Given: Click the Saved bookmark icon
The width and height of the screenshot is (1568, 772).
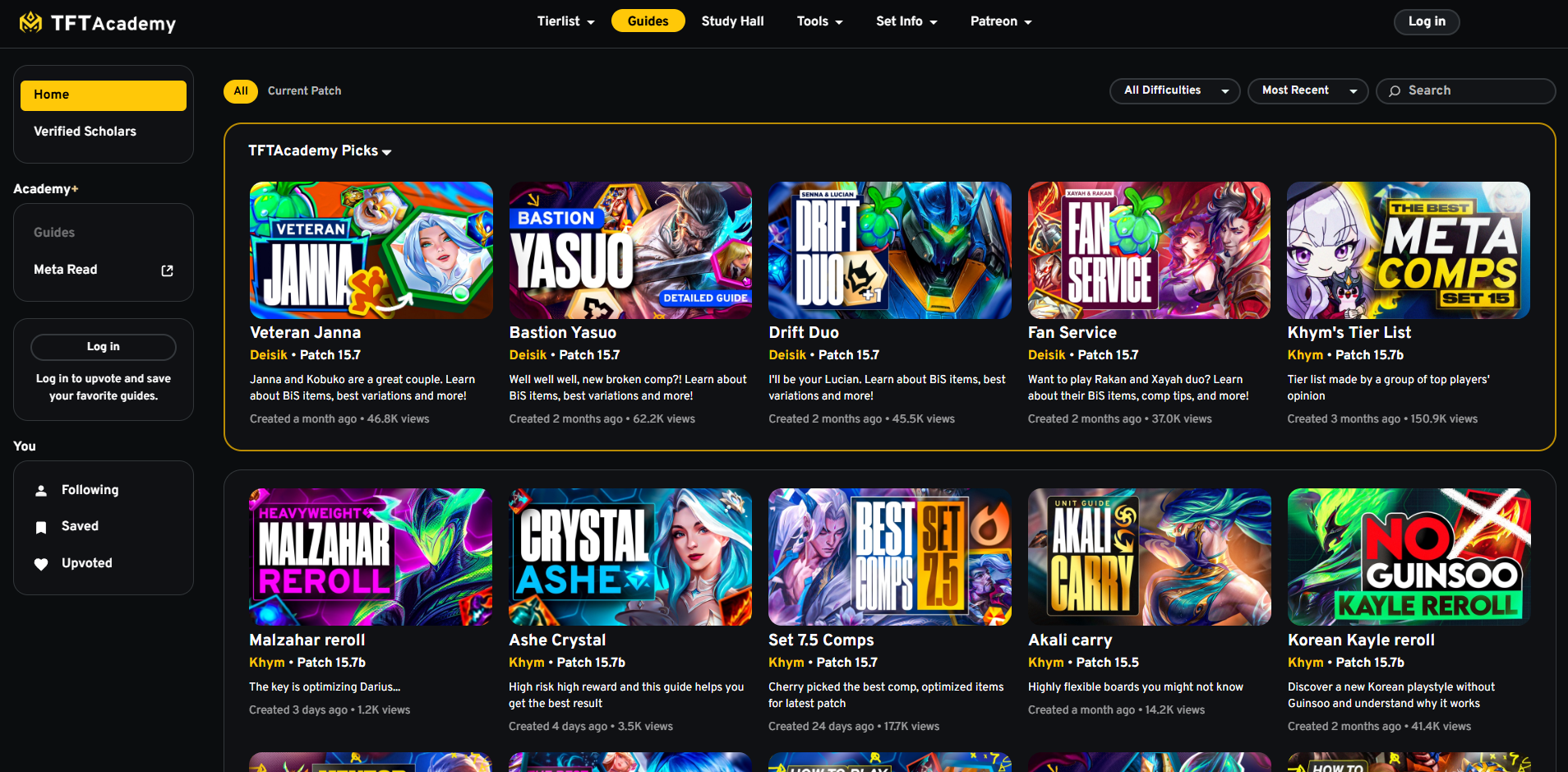Looking at the screenshot, I should click(41, 527).
